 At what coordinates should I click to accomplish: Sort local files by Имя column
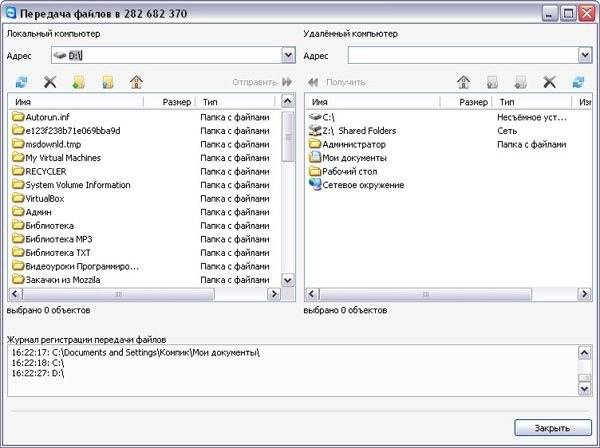pyautogui.click(x=76, y=102)
